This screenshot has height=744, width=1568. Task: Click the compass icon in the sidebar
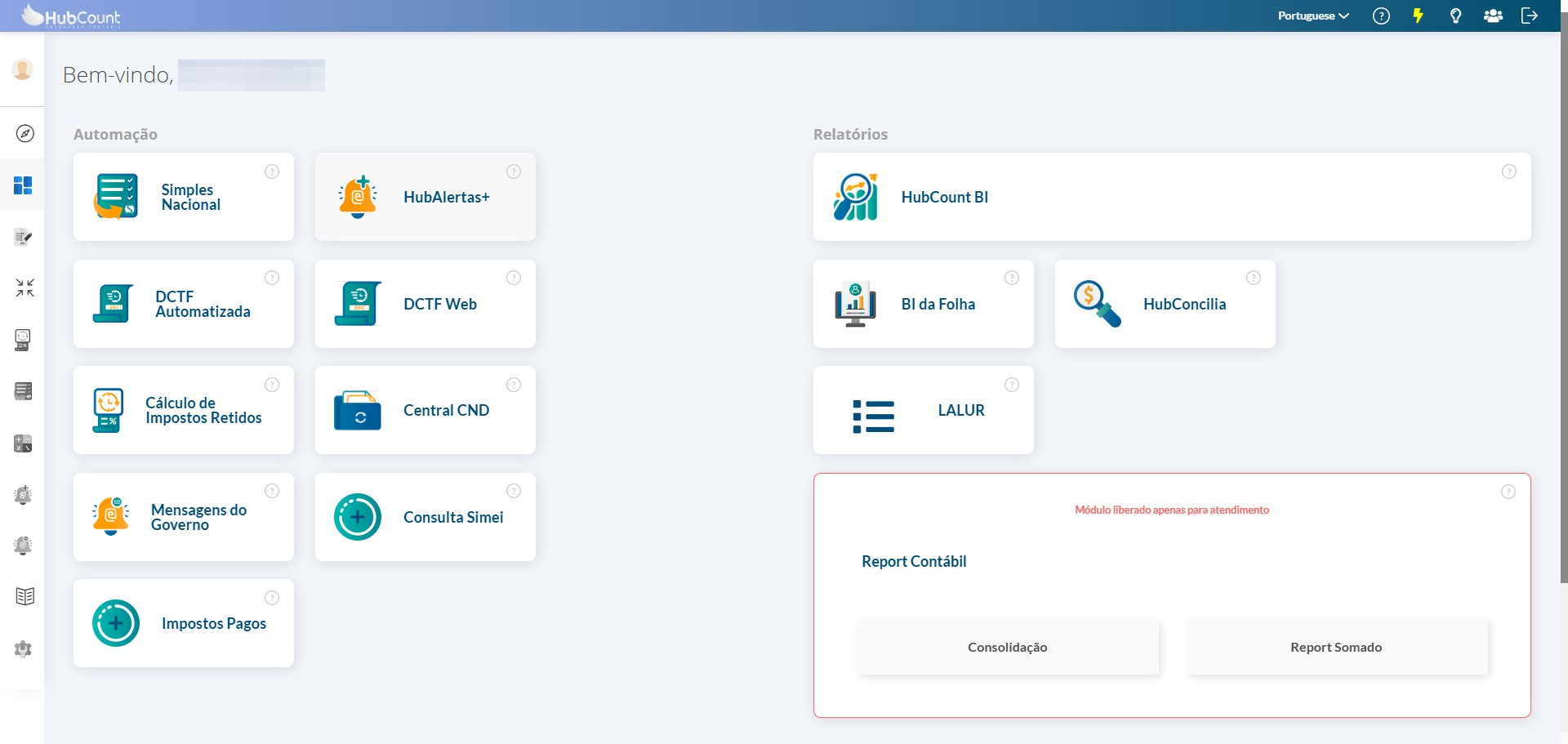(x=25, y=133)
